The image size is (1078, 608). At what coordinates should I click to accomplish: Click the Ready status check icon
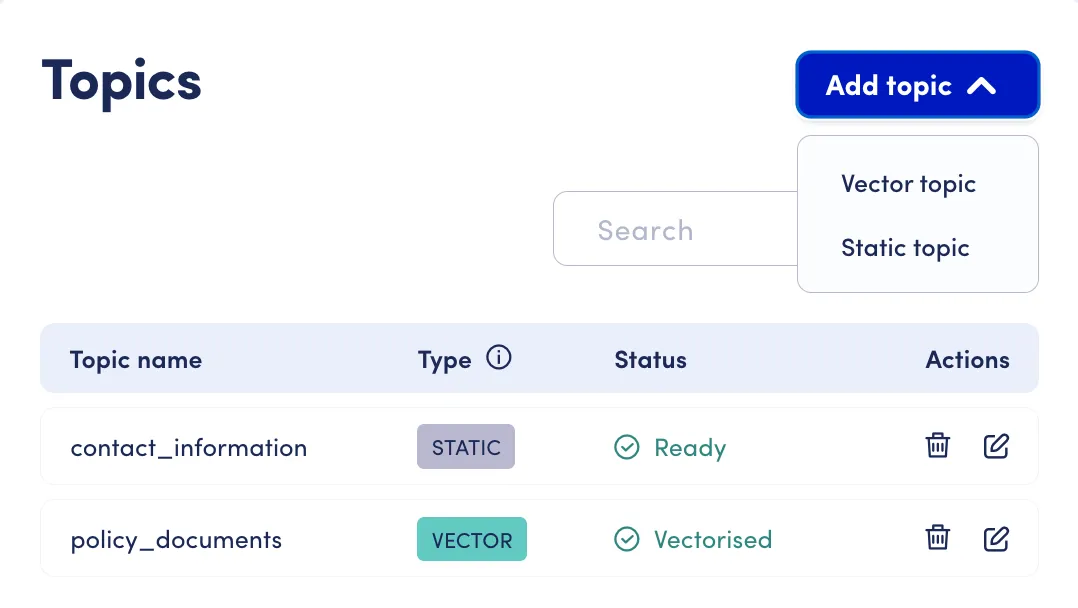point(626,447)
